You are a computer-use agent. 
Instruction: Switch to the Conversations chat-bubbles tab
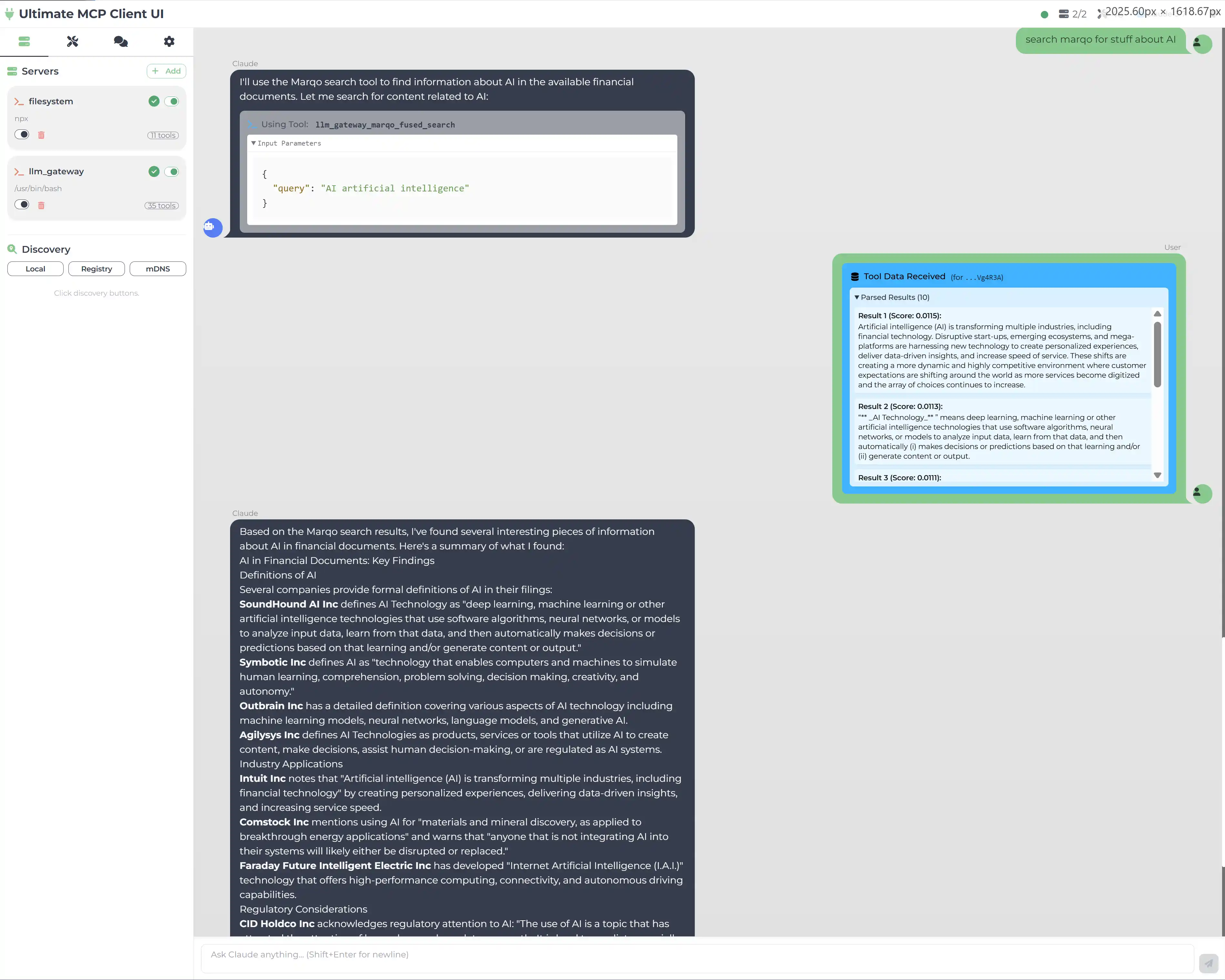[x=121, y=42]
